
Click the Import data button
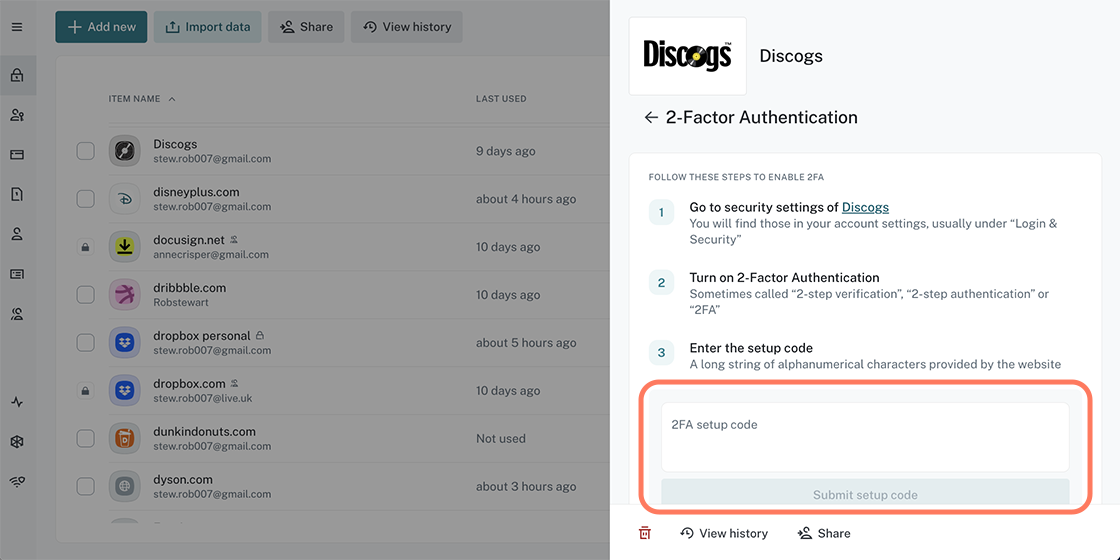(x=207, y=27)
